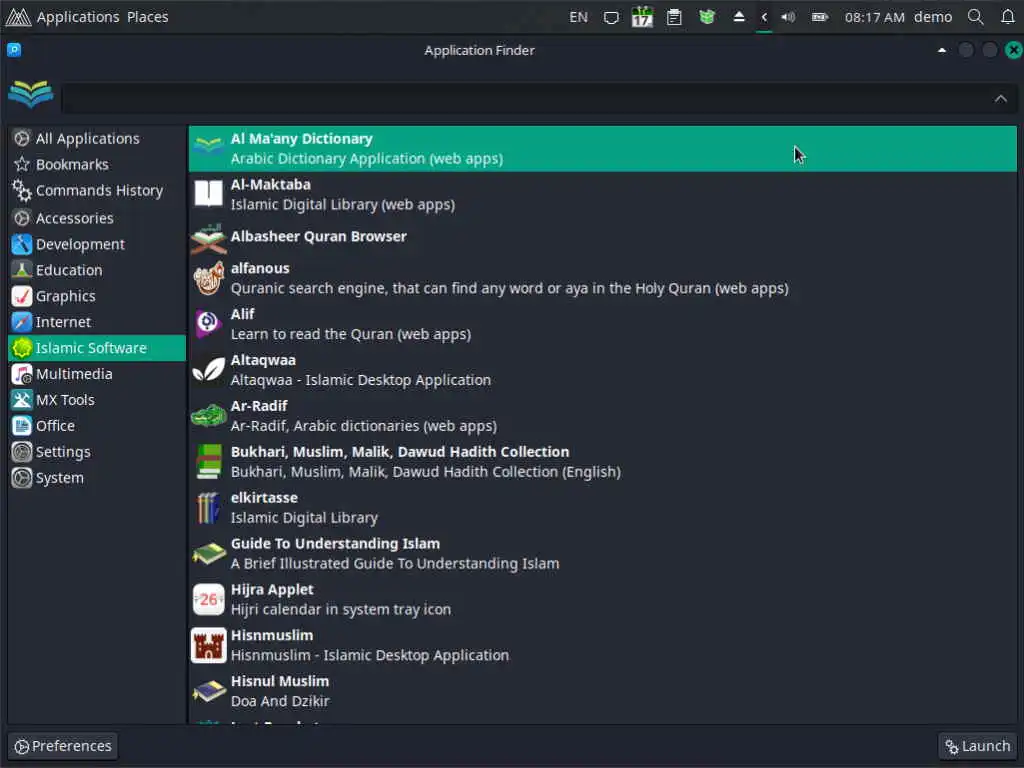Roll up the window with the title bar arrow

tap(942, 50)
